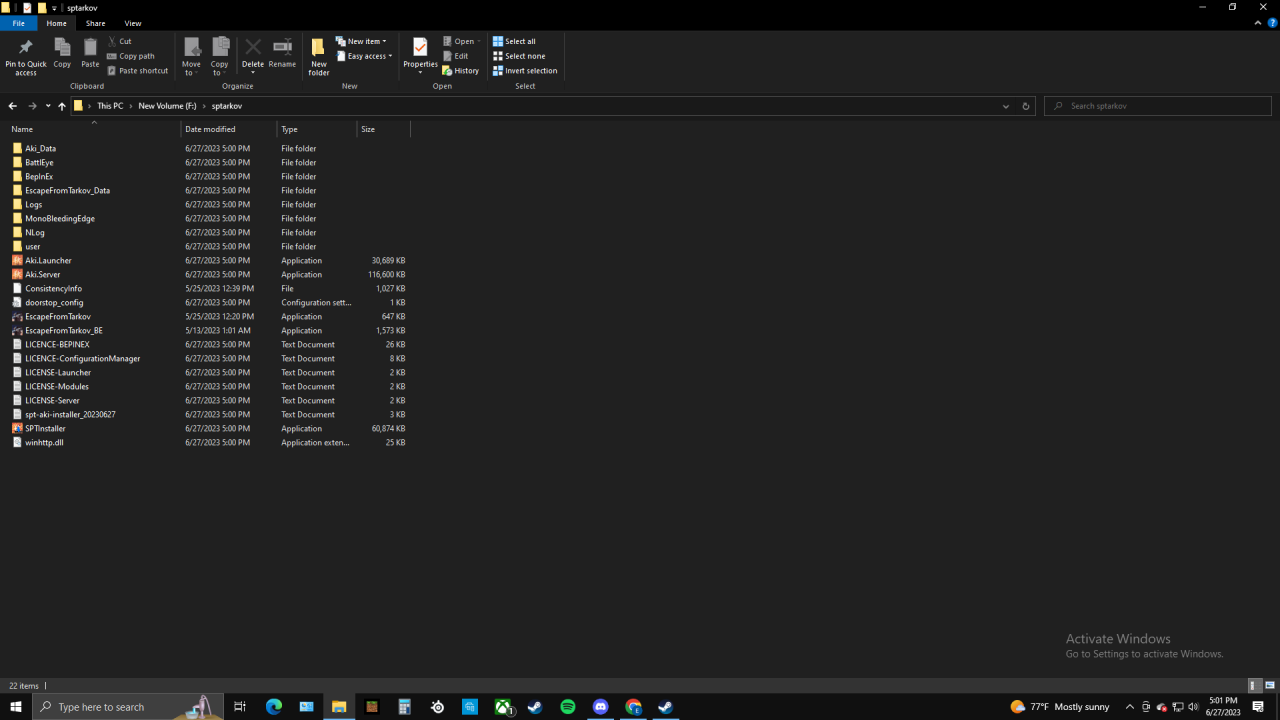Open Microsoft Edge from taskbar

[x=274, y=707]
